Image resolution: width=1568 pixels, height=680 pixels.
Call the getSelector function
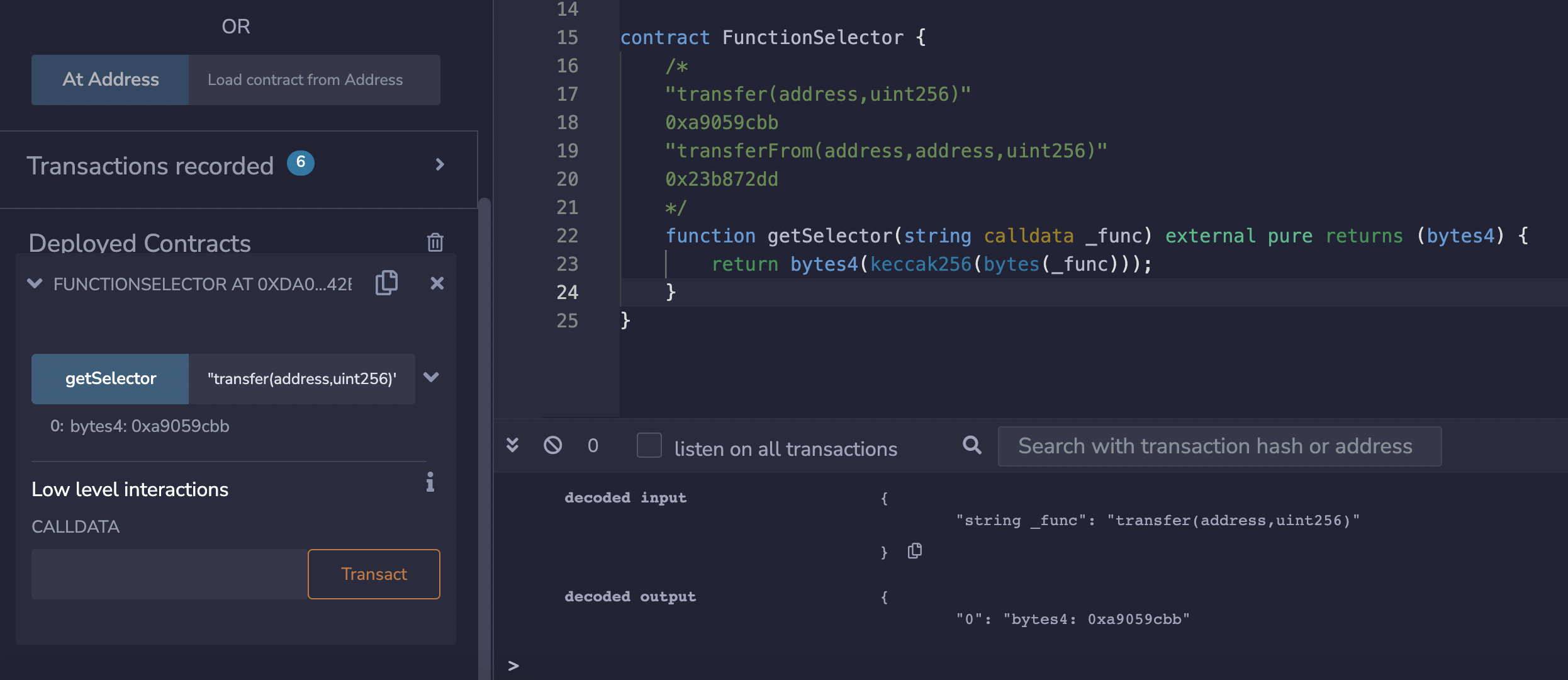click(x=110, y=378)
